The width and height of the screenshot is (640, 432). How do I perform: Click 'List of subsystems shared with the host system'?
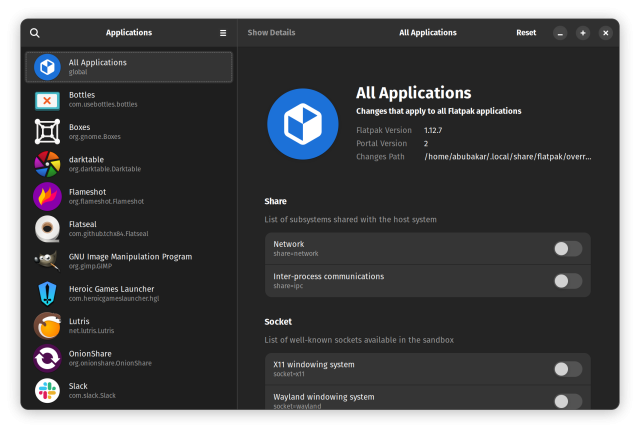tap(350, 220)
